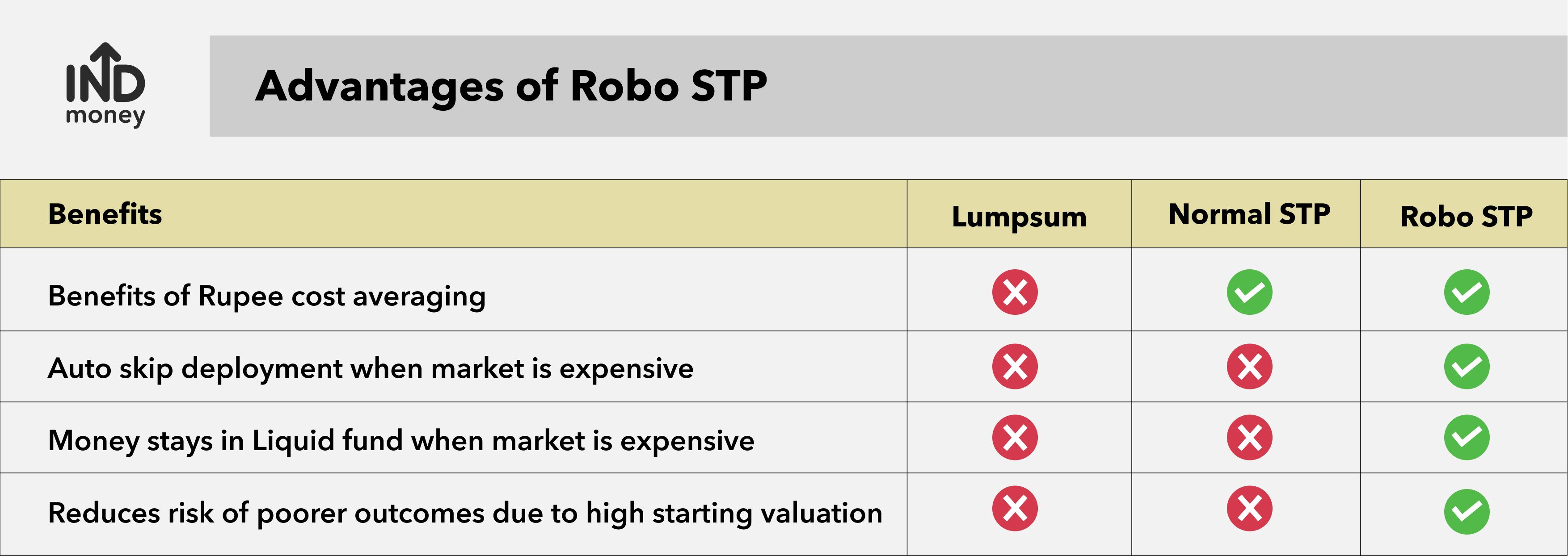Click Normal STP red cross for Auto skip deployment

pyautogui.click(x=1249, y=367)
